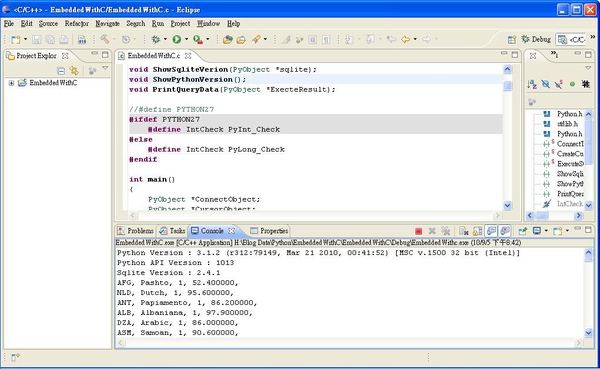Click the Save toolbar icon
This screenshot has width=600, height=369.
37,39
